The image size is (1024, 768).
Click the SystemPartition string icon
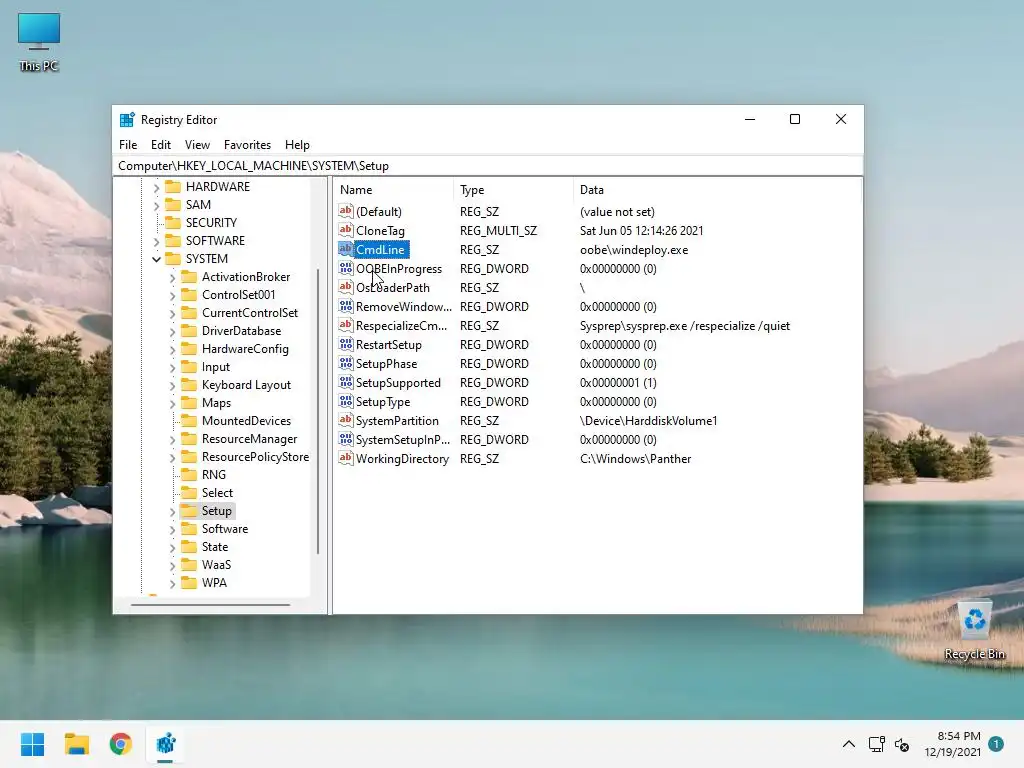pyautogui.click(x=345, y=419)
